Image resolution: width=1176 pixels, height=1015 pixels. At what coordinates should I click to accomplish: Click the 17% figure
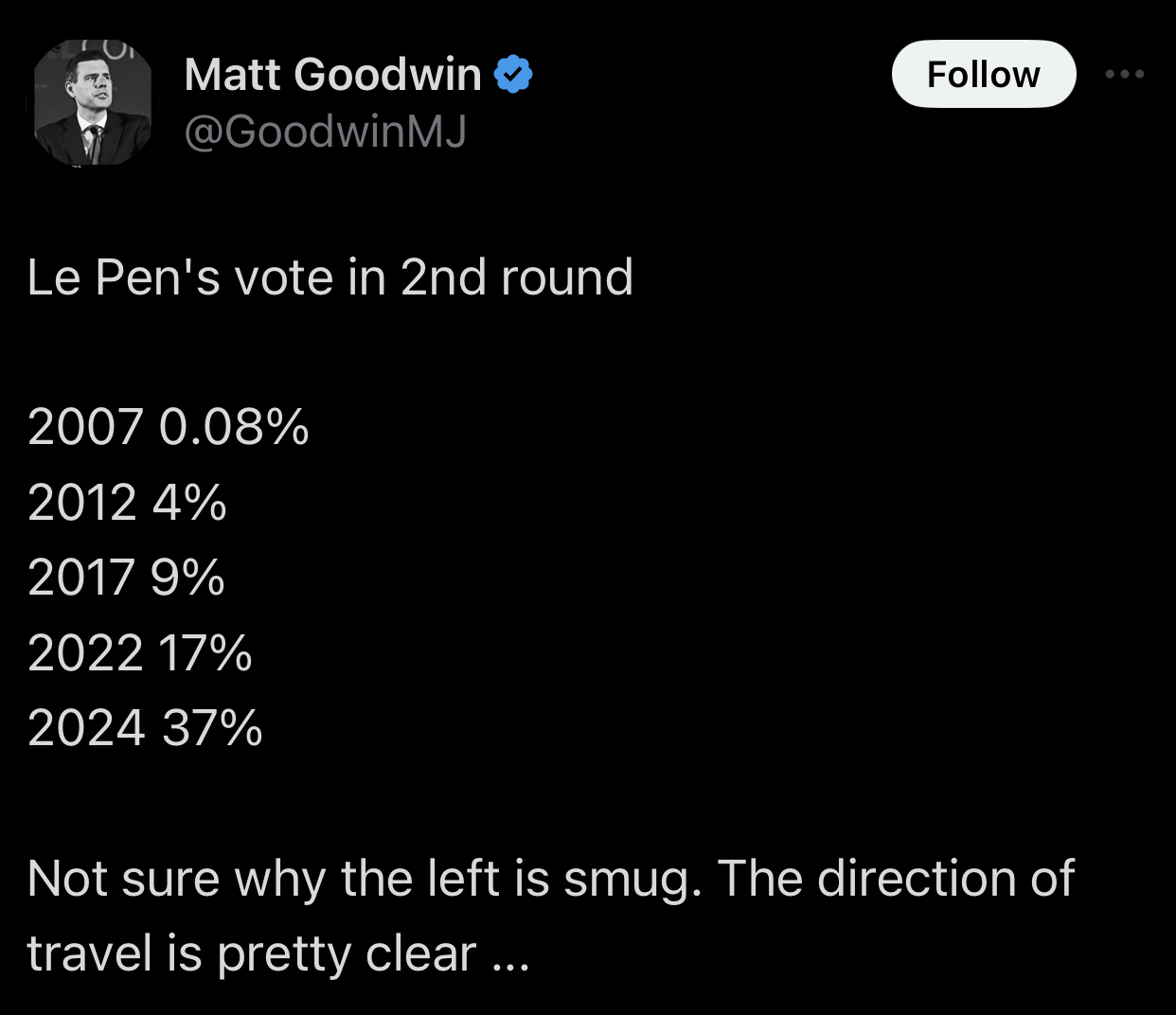click(205, 653)
